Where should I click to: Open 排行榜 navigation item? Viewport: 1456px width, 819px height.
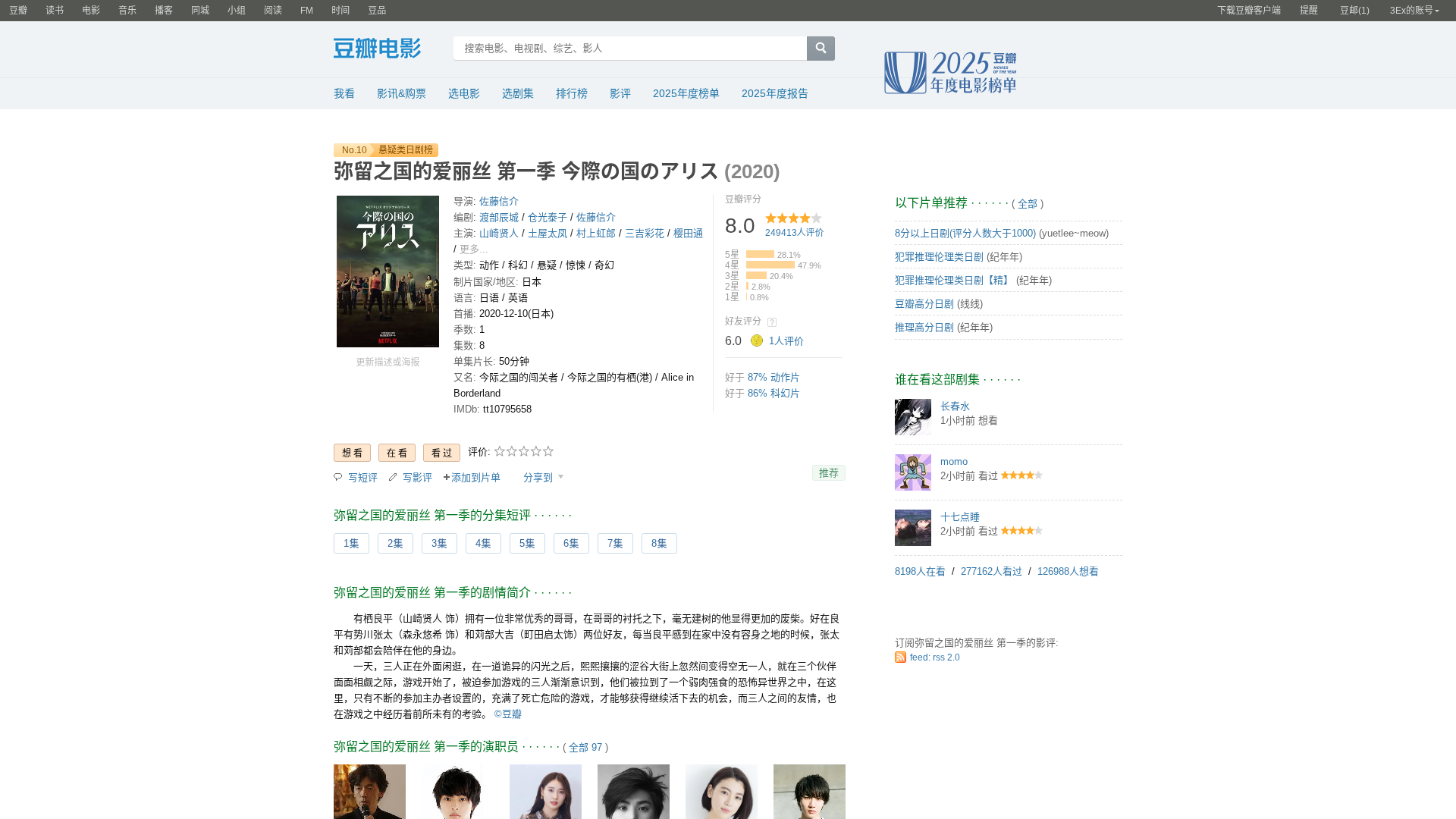pyautogui.click(x=572, y=93)
